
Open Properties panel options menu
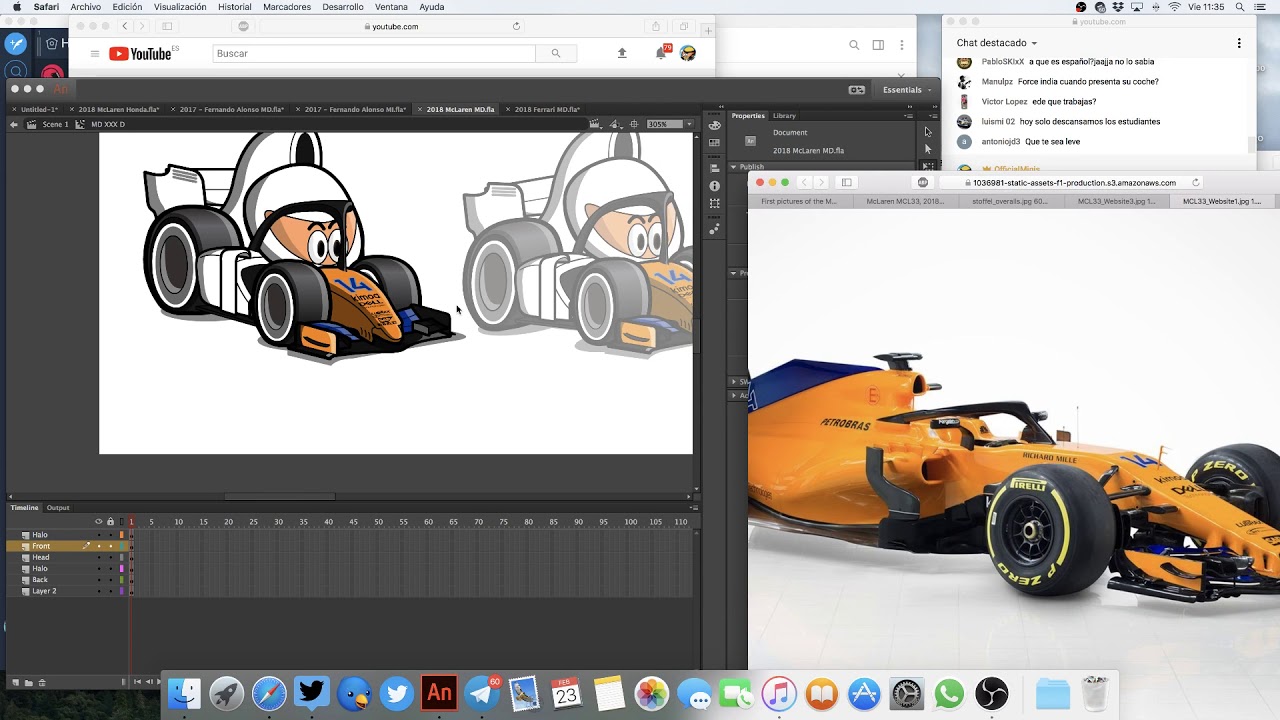(x=908, y=115)
